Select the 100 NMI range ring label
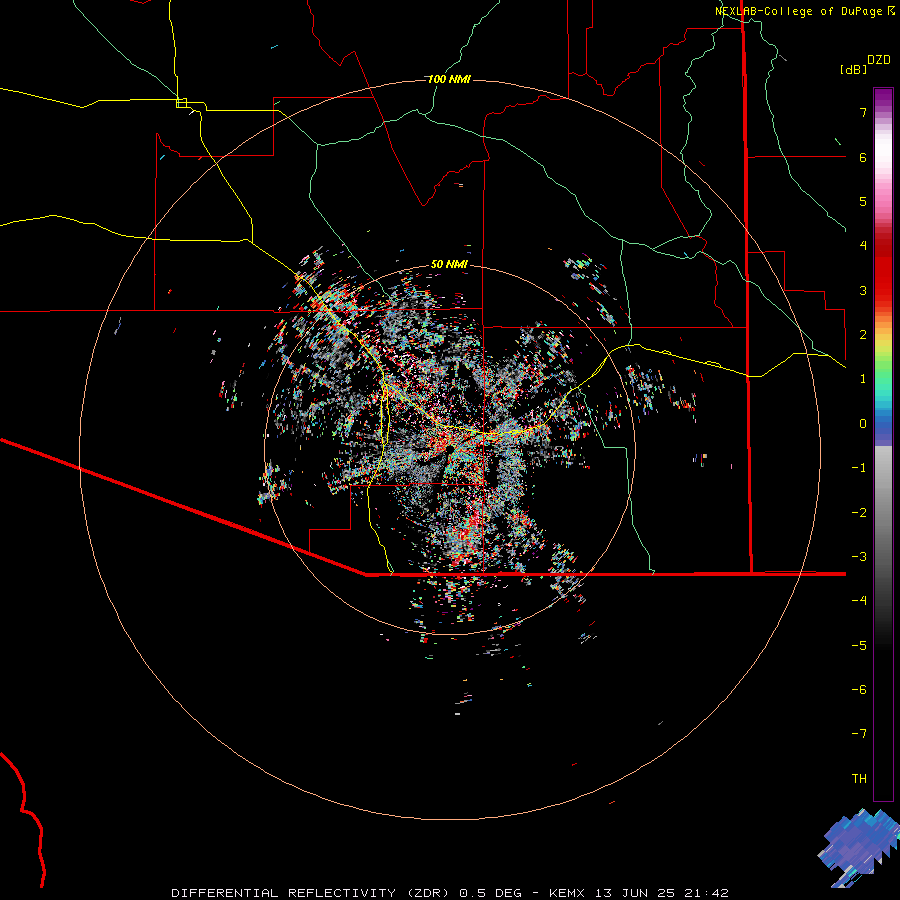This screenshot has height=900, width=900. pyautogui.click(x=449, y=79)
